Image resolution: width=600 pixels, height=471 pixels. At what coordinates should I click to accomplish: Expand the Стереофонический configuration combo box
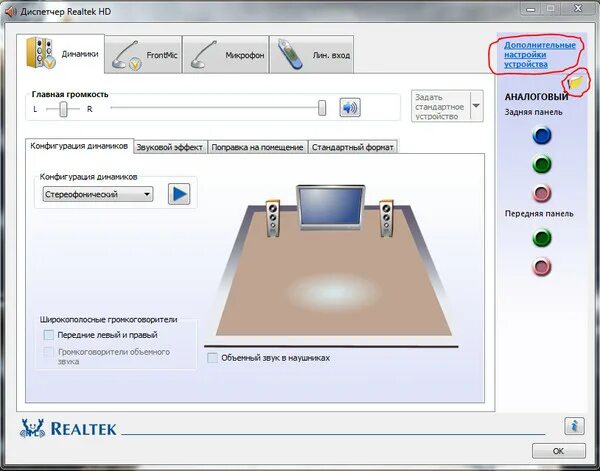(x=98, y=194)
